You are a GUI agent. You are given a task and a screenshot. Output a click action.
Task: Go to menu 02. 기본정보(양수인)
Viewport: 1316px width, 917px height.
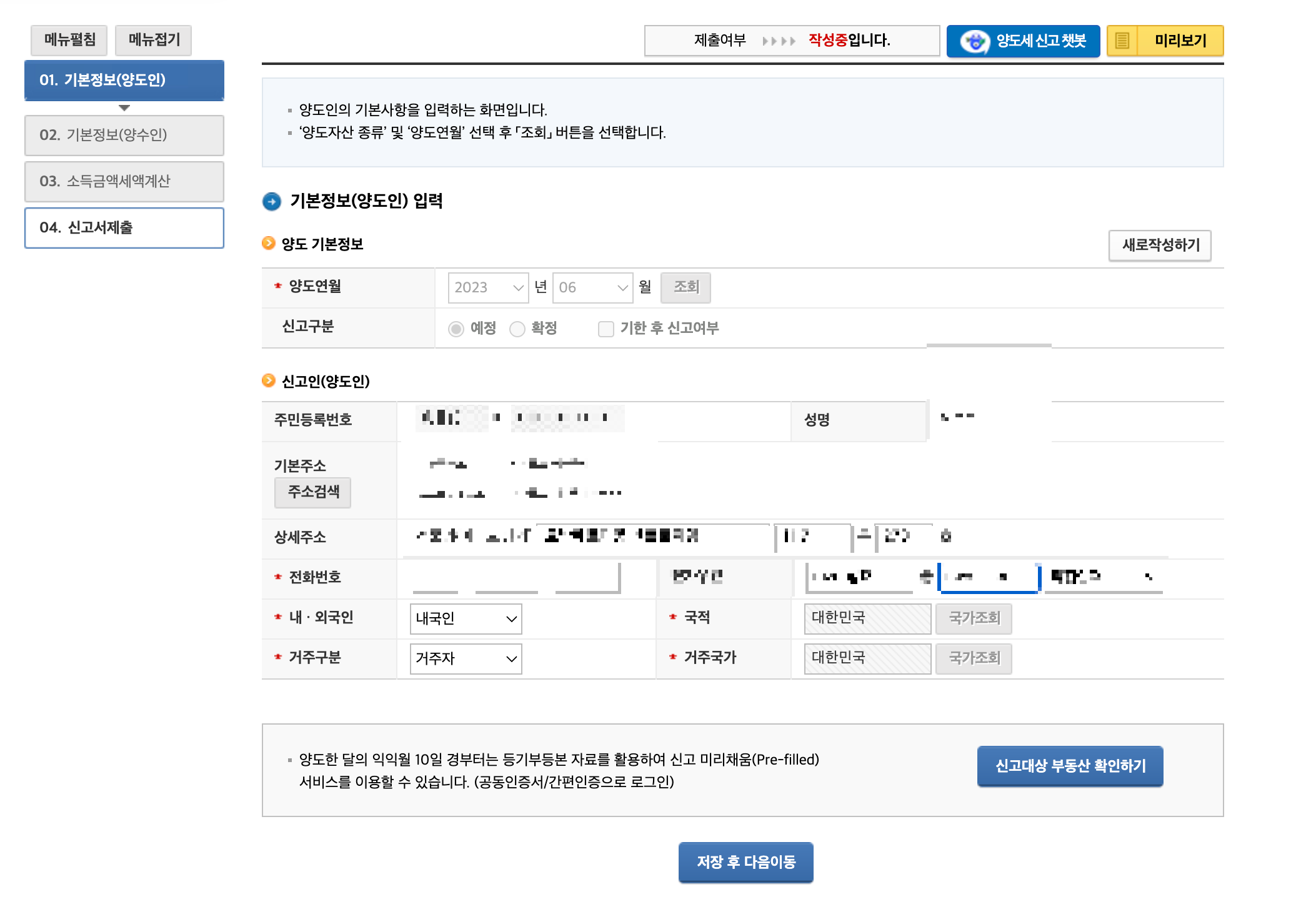point(124,135)
